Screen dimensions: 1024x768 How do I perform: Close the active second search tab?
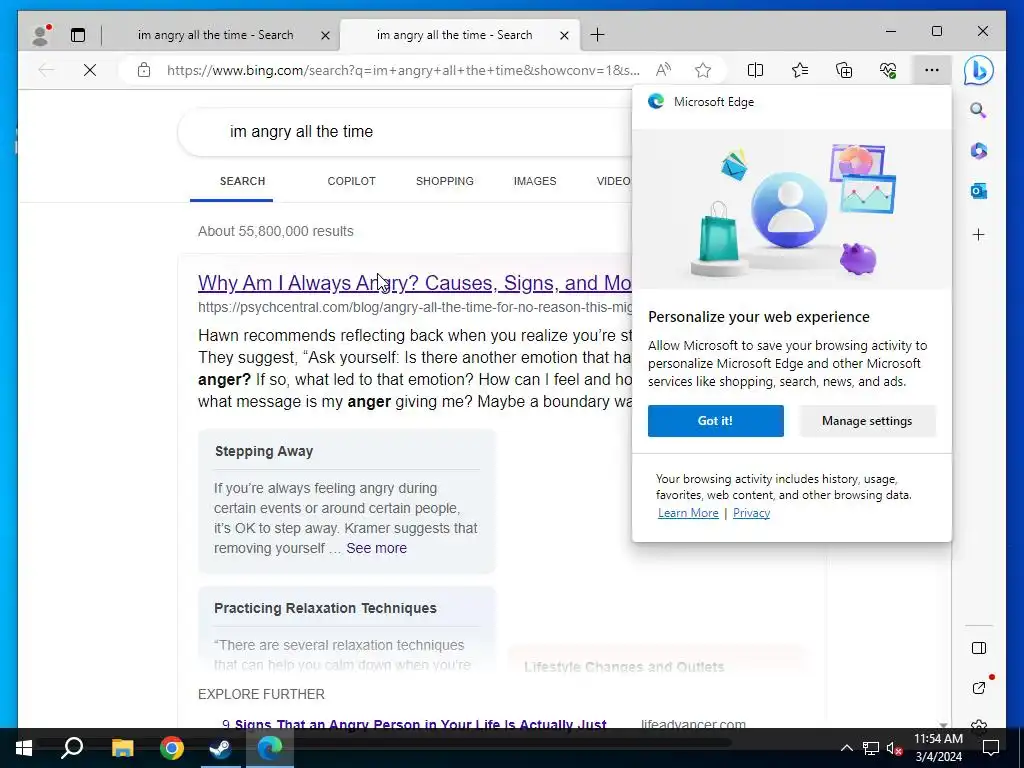click(564, 36)
